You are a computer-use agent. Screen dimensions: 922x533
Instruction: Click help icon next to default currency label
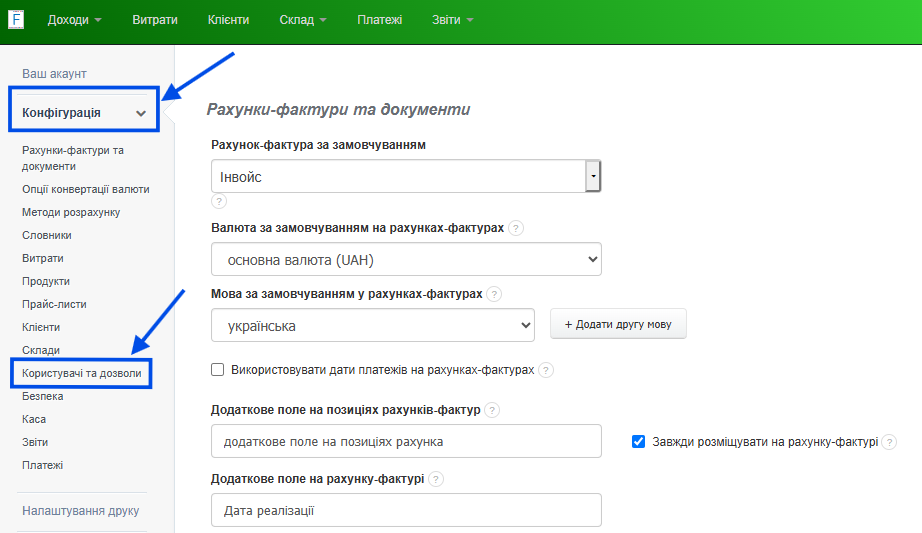(515, 228)
